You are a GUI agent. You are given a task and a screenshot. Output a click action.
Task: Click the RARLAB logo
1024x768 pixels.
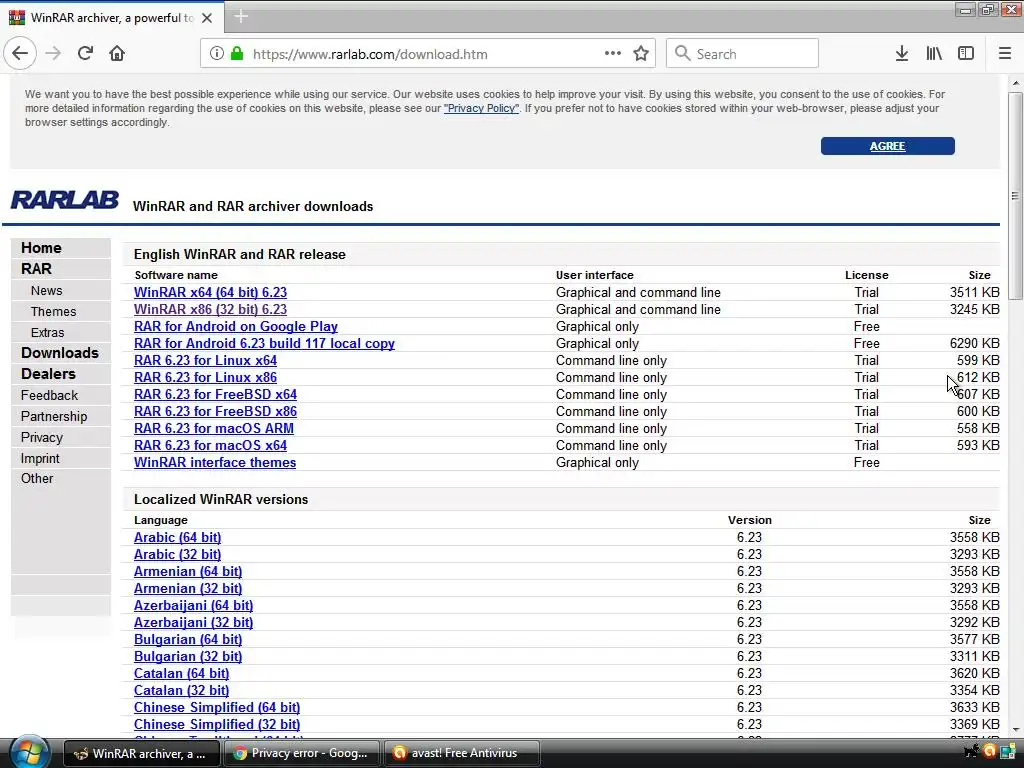coord(65,200)
